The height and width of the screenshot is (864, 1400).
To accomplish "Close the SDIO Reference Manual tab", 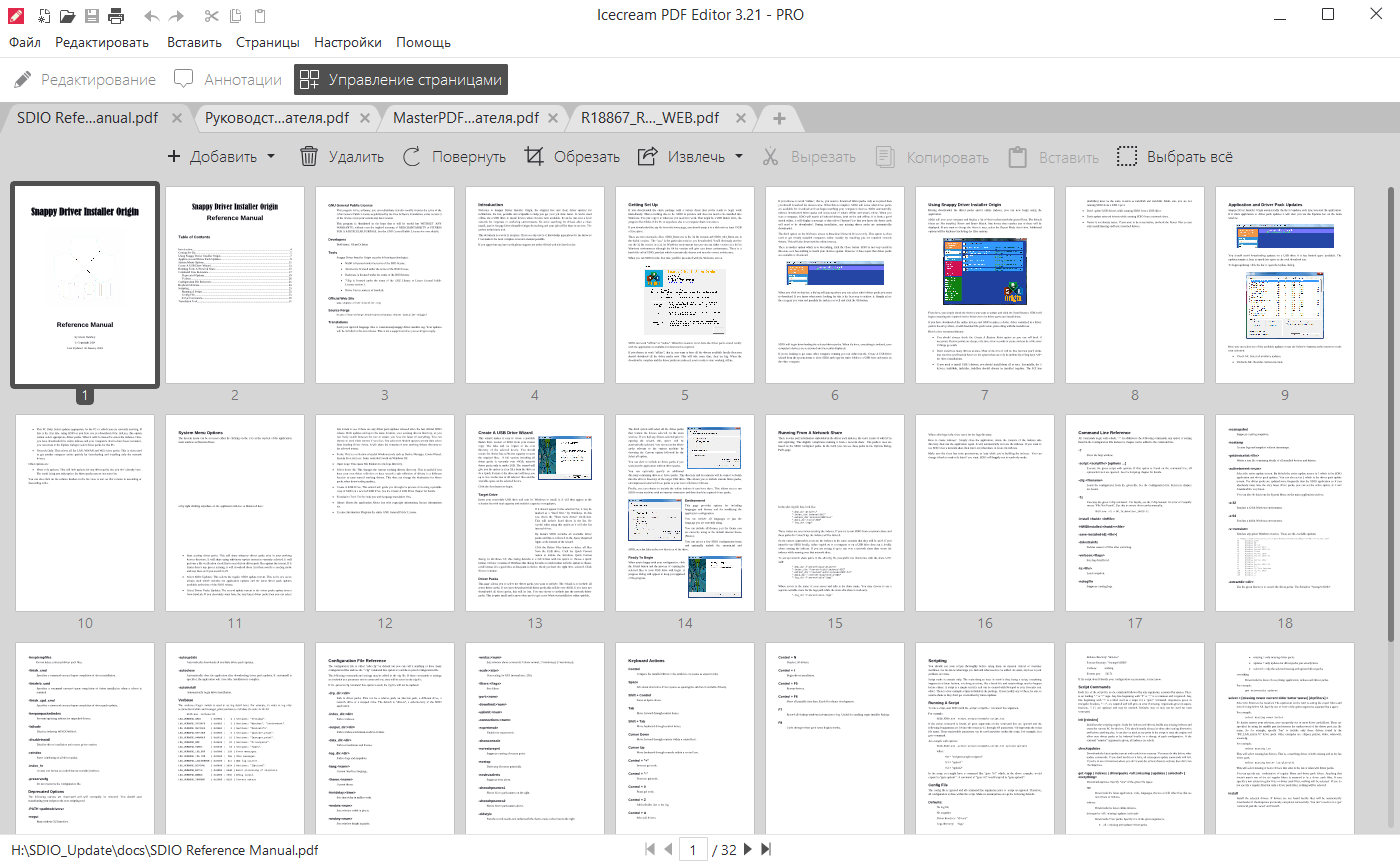I will coord(176,117).
